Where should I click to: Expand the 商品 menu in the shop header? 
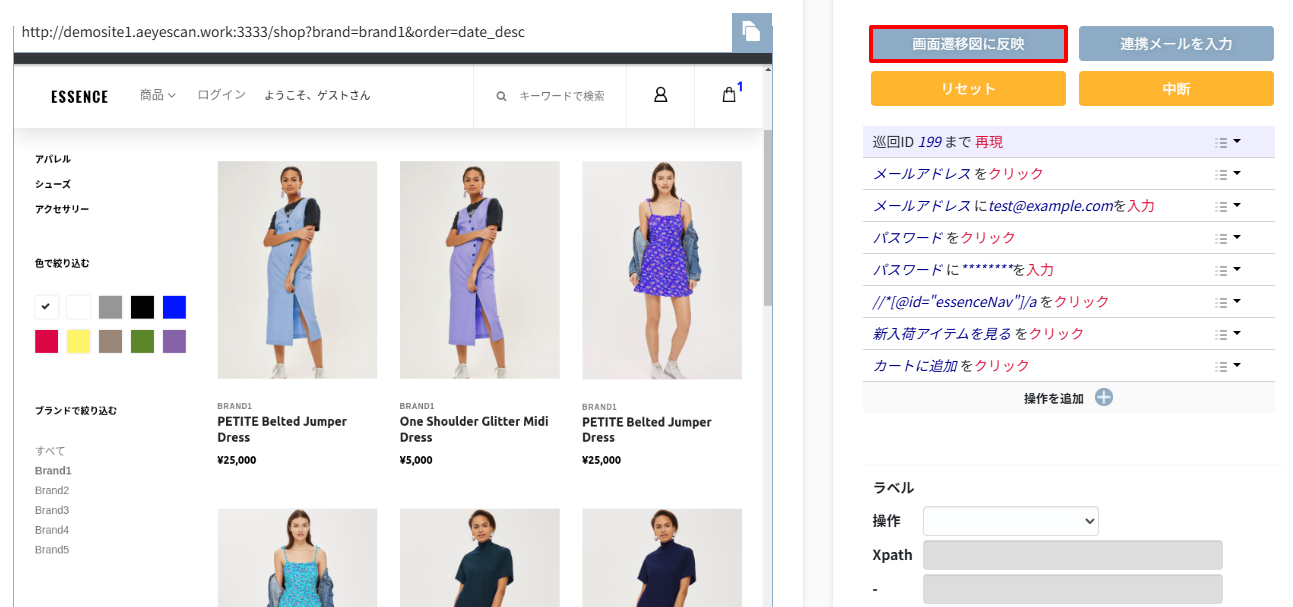pyautogui.click(x=157, y=95)
